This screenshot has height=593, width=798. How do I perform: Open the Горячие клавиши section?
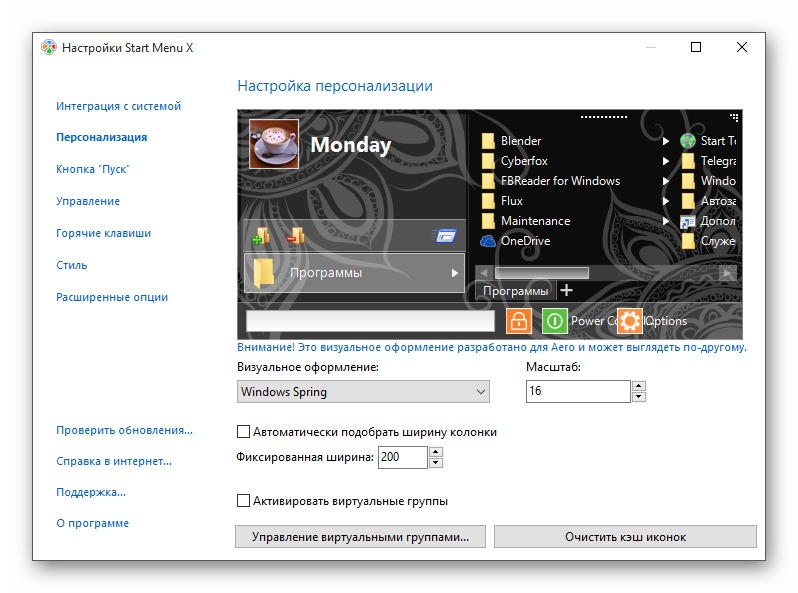point(103,233)
